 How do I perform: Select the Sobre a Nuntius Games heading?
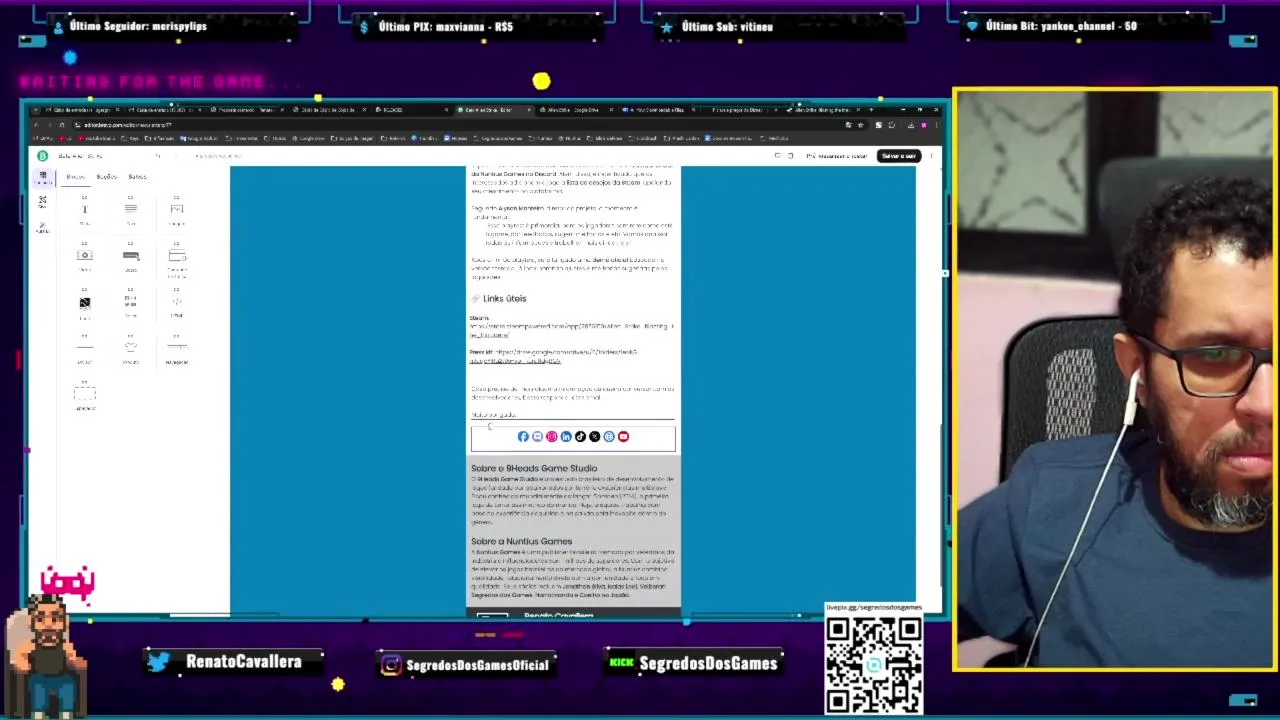(x=522, y=541)
